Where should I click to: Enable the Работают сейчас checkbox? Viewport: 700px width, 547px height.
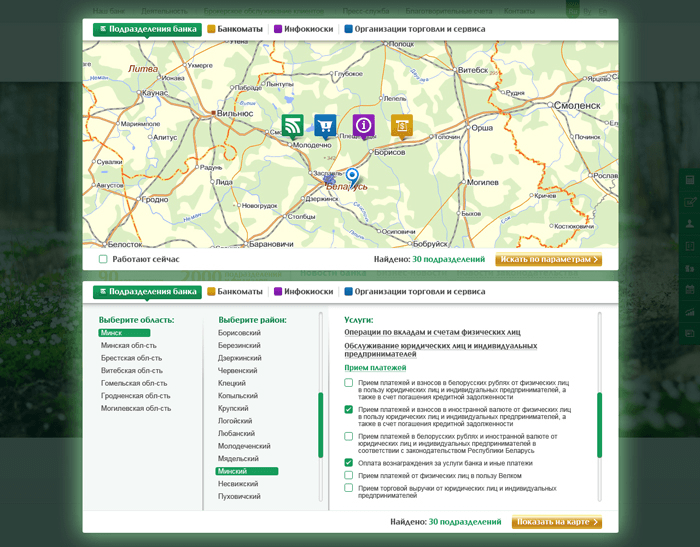click(x=103, y=259)
